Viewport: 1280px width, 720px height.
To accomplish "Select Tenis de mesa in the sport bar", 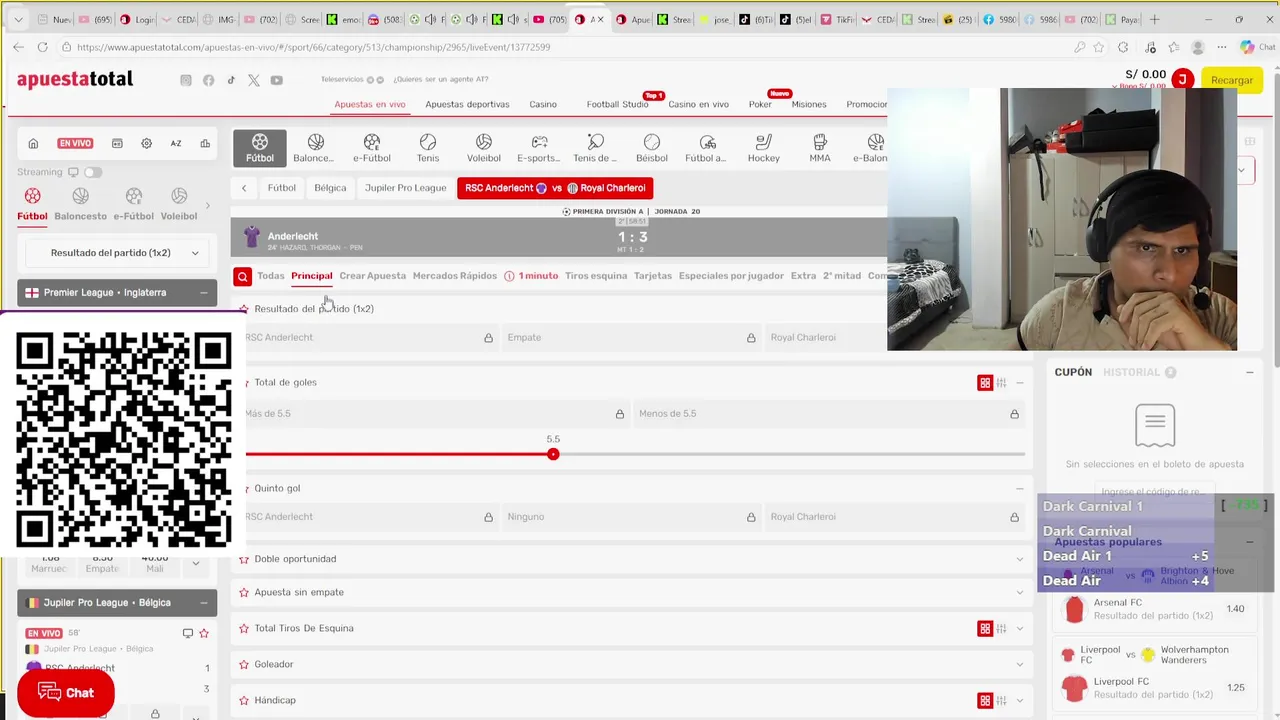I will [x=595, y=148].
